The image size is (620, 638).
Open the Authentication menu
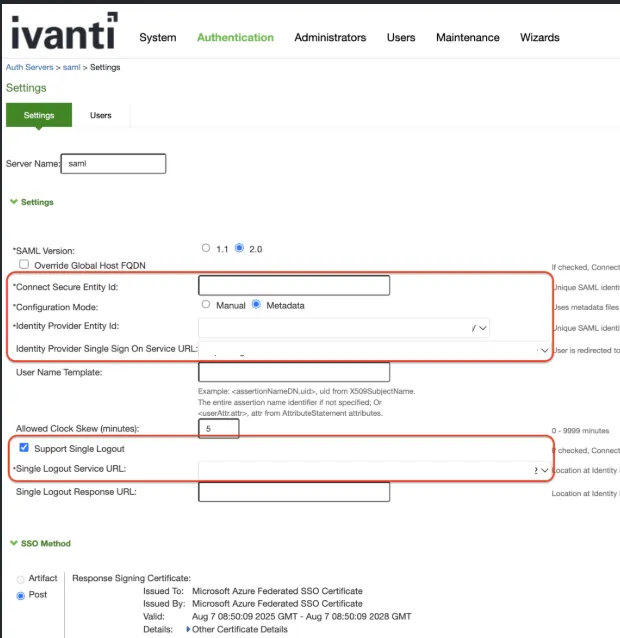tap(235, 37)
